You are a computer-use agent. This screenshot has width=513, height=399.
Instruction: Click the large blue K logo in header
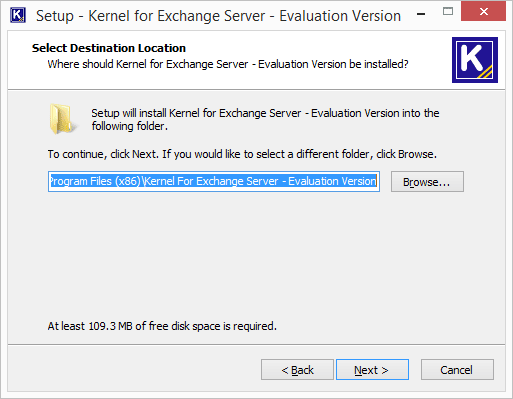click(x=475, y=60)
